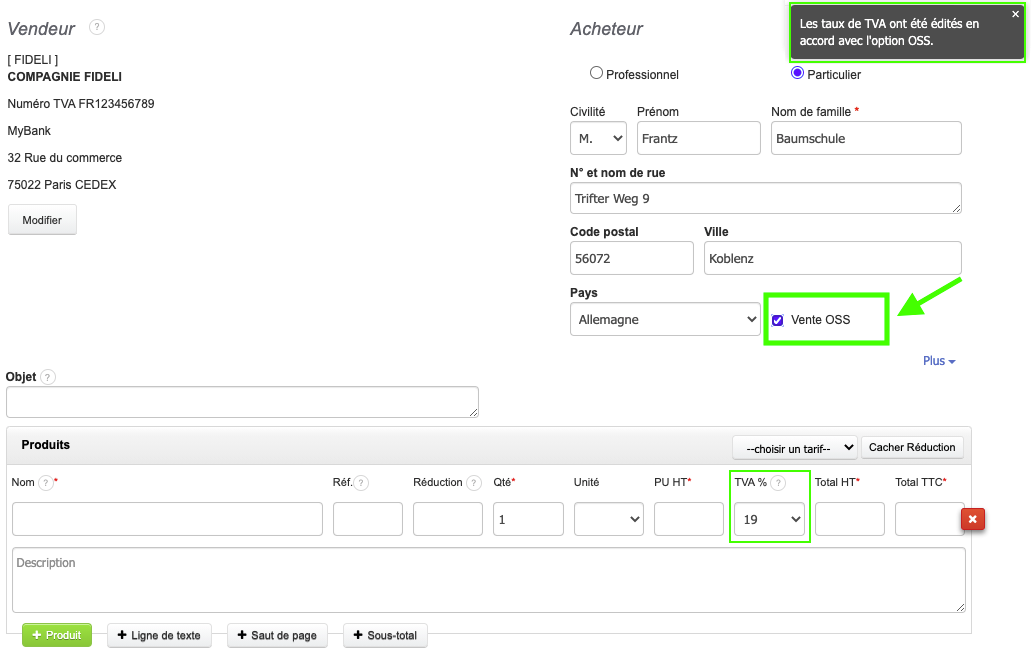The height and width of the screenshot is (652, 1031).
Task: Click the Cacher Réduction button
Action: (x=911, y=447)
